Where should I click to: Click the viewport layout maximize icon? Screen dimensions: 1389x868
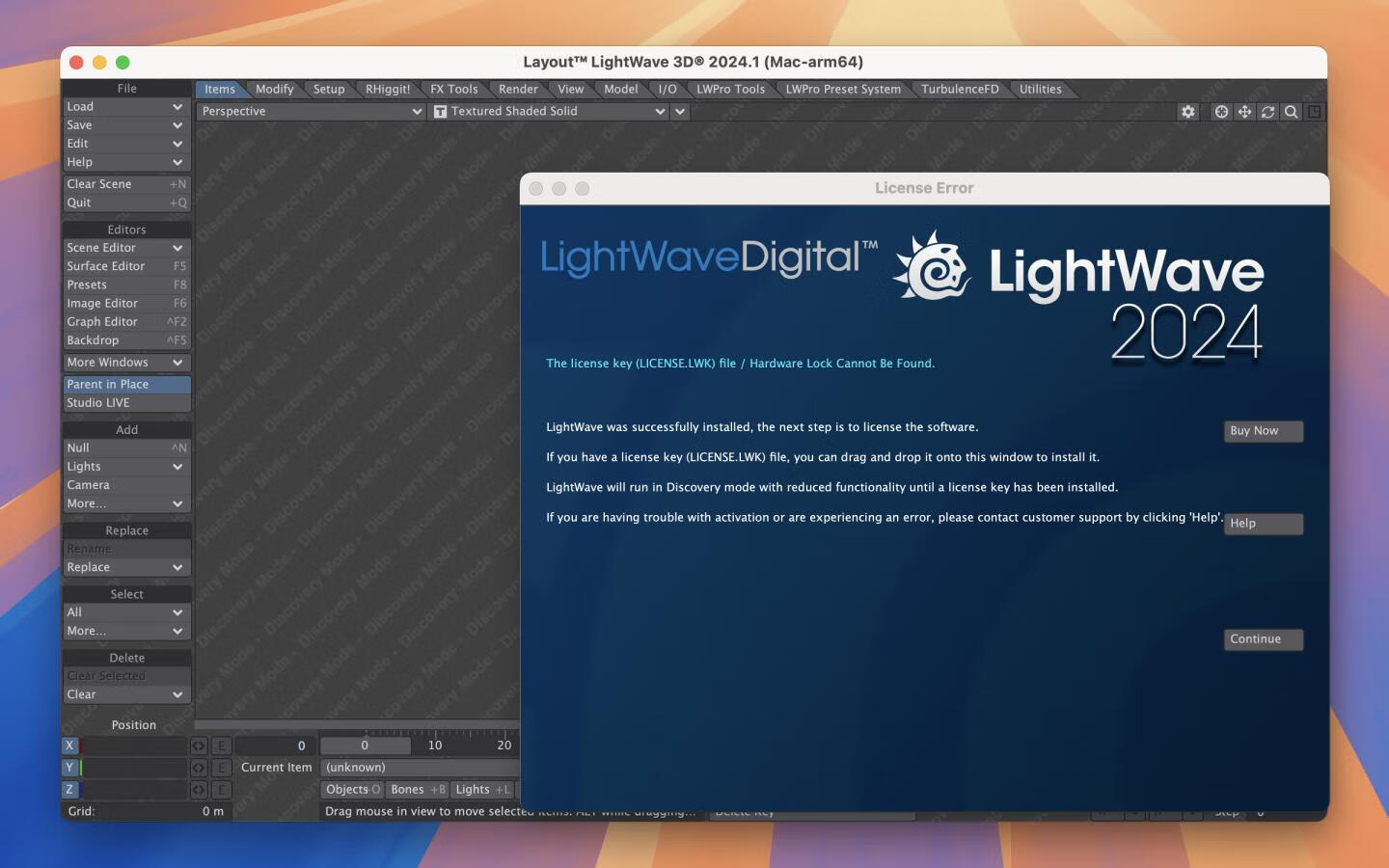pos(1314,112)
